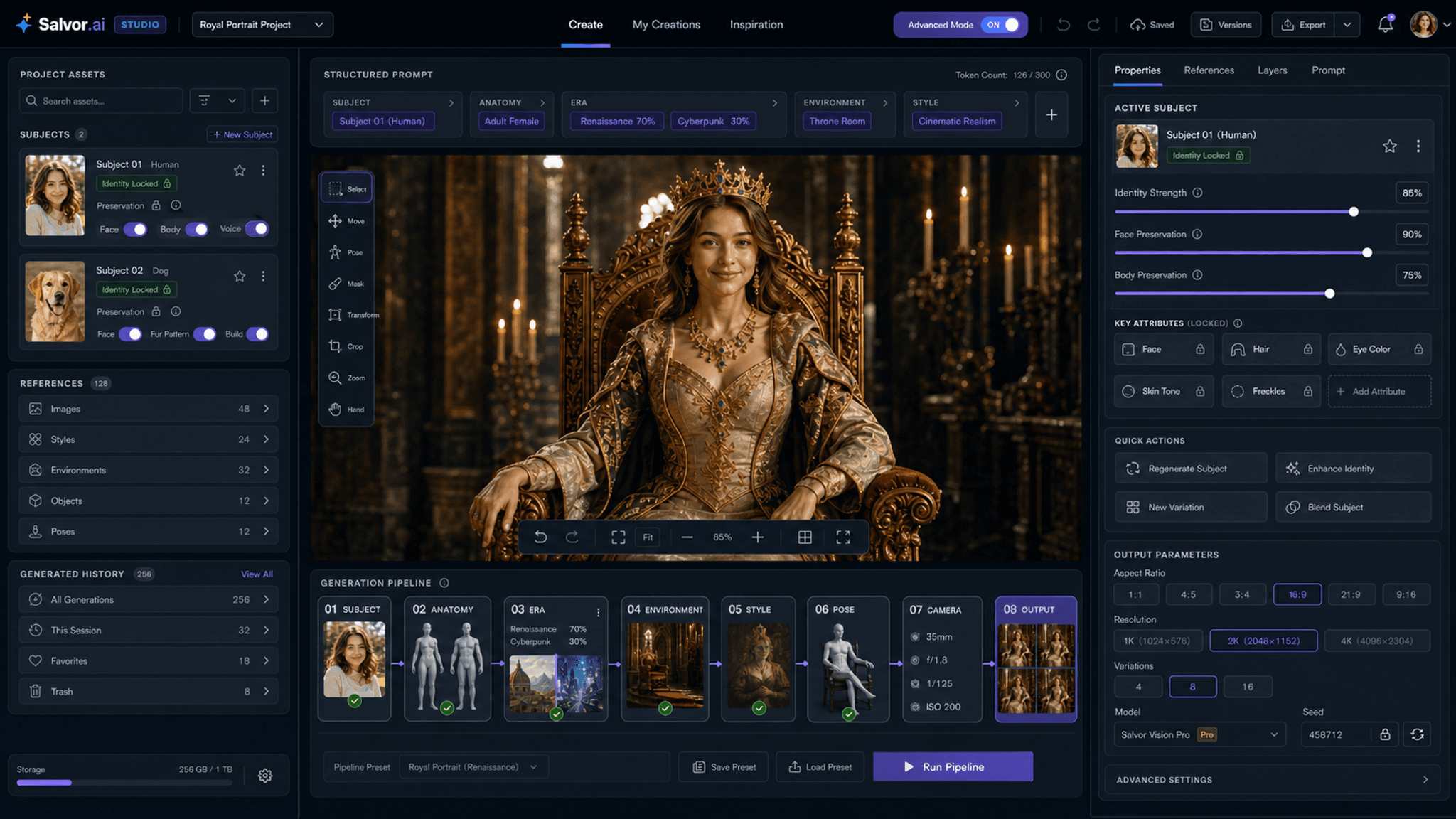This screenshot has width=1456, height=819.
Task: Zoom out the canvas with minus icon
Action: pyautogui.click(x=687, y=537)
